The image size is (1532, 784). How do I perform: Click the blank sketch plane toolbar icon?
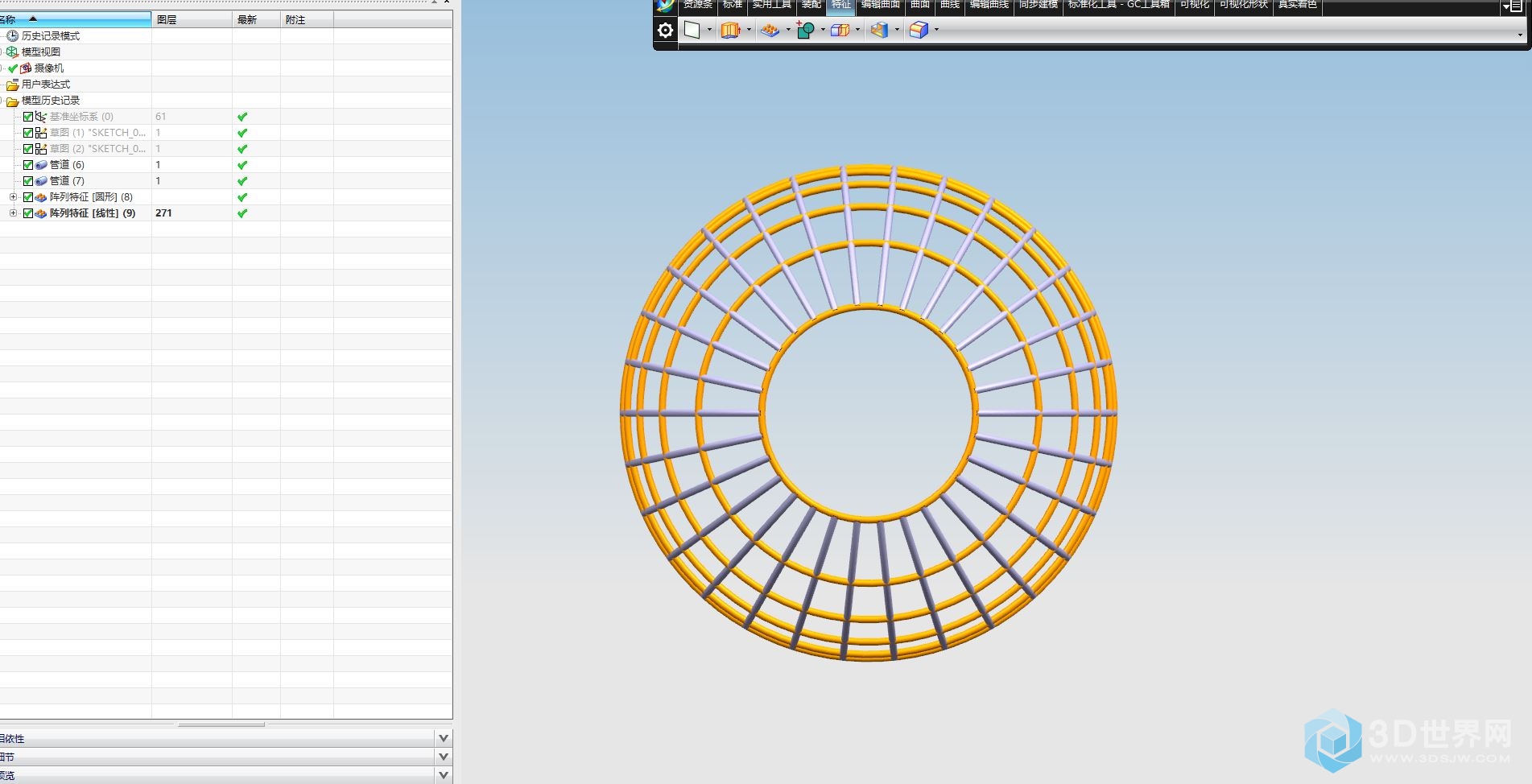tap(692, 30)
